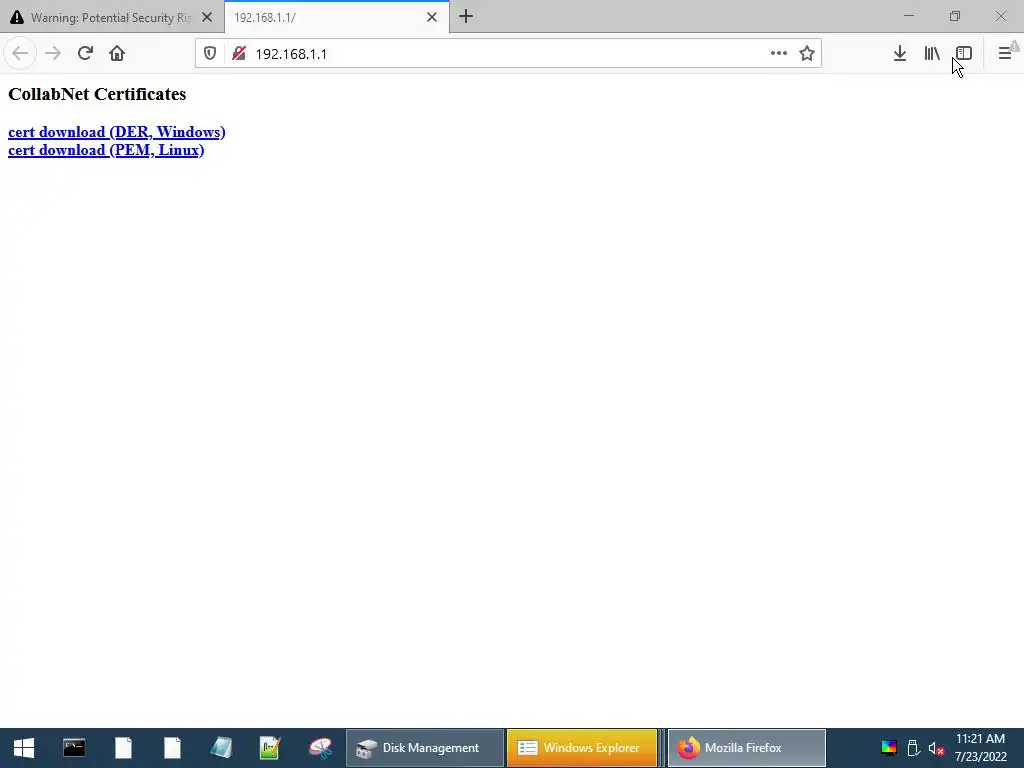The height and width of the screenshot is (768, 1024).
Task: Open the Downloads panel arrow
Action: (x=900, y=54)
